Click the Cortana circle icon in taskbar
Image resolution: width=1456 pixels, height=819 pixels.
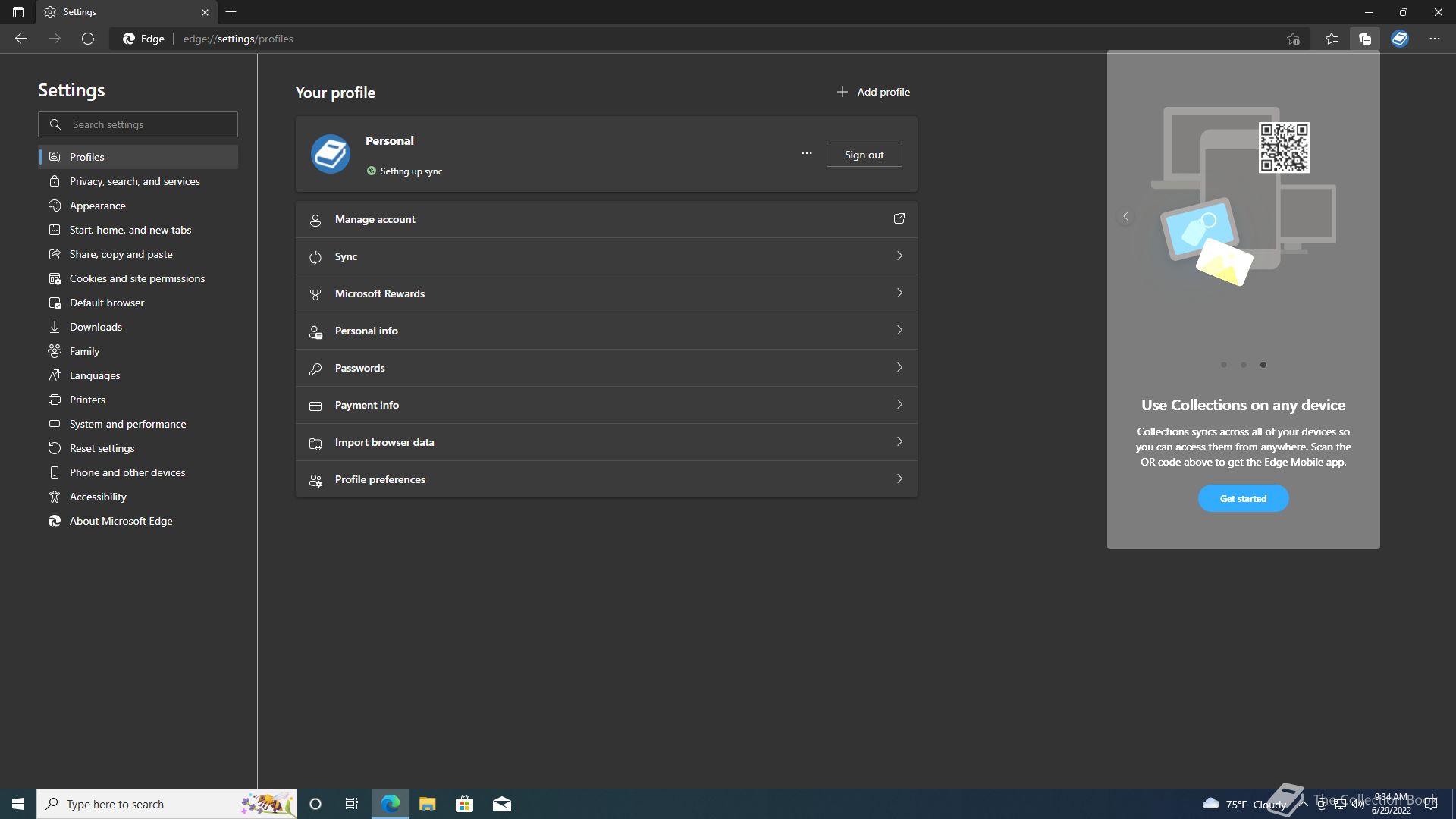pos(315,804)
